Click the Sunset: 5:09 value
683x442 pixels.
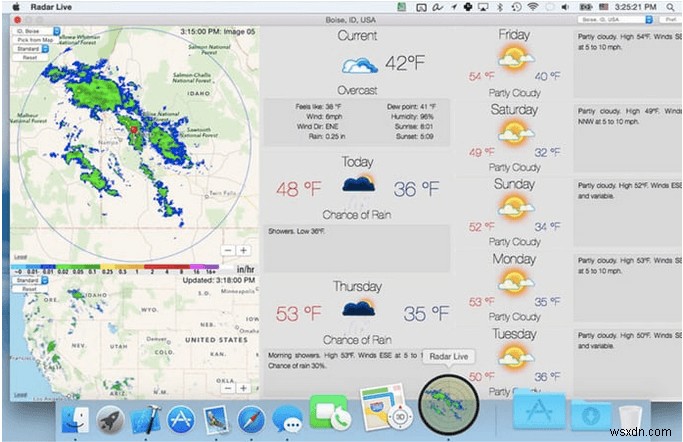coord(414,136)
